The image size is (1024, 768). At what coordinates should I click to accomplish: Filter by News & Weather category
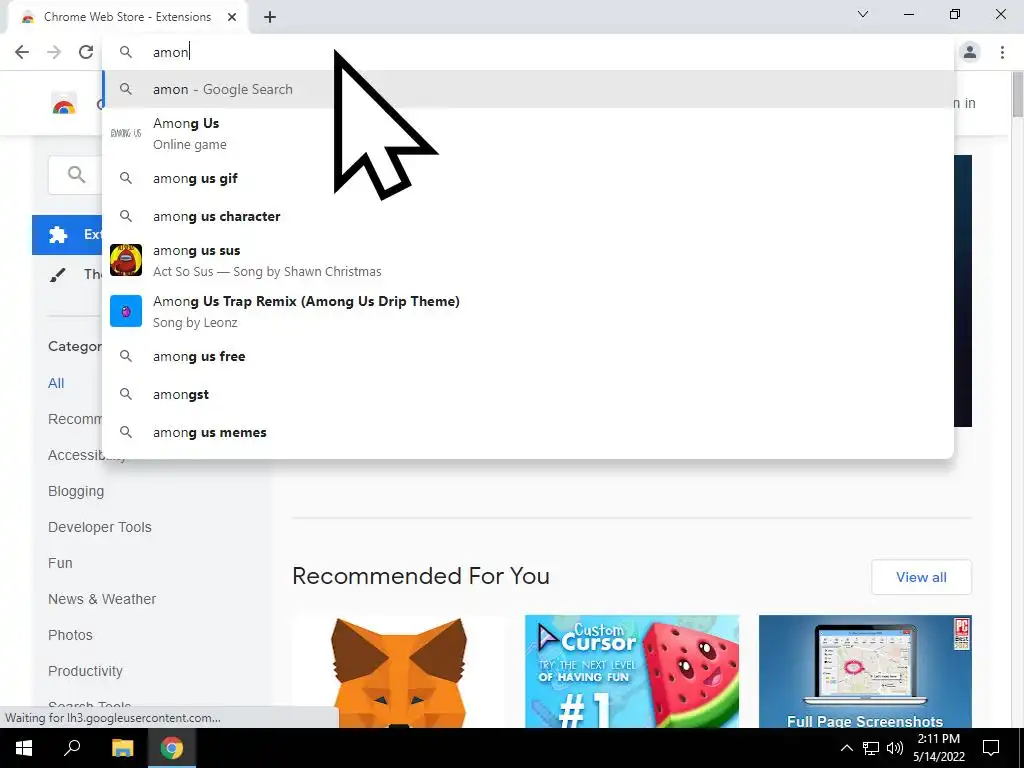click(x=102, y=599)
